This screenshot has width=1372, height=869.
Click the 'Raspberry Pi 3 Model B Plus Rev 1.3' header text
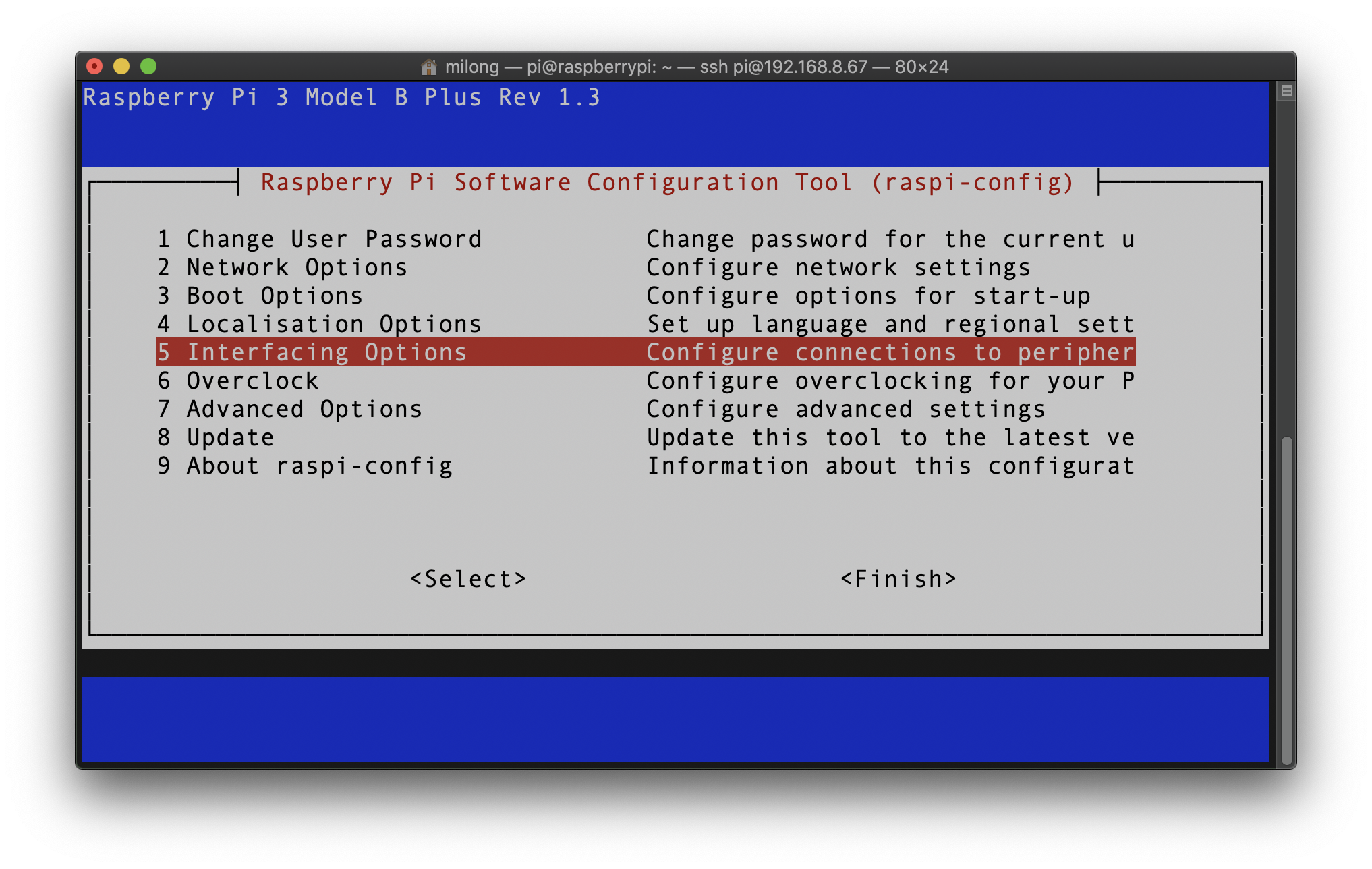click(x=342, y=98)
